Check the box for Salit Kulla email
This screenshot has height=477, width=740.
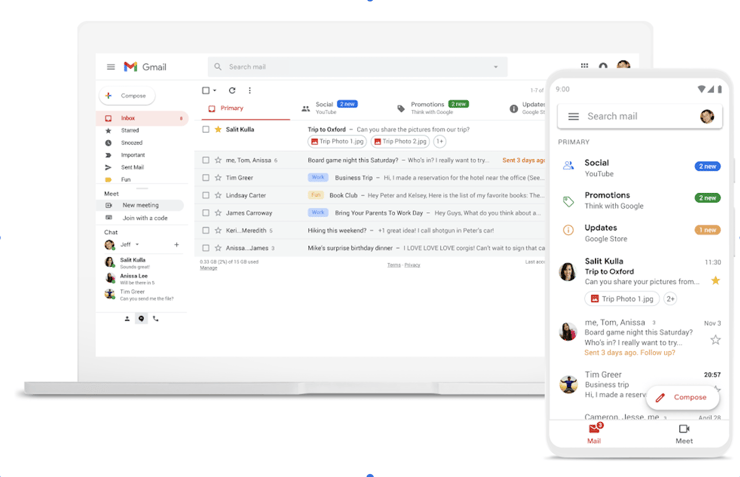206,129
